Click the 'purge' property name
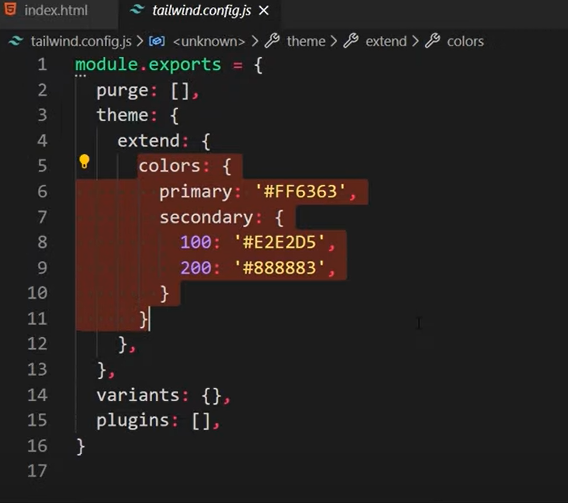This screenshot has height=503, width=568. [122, 91]
